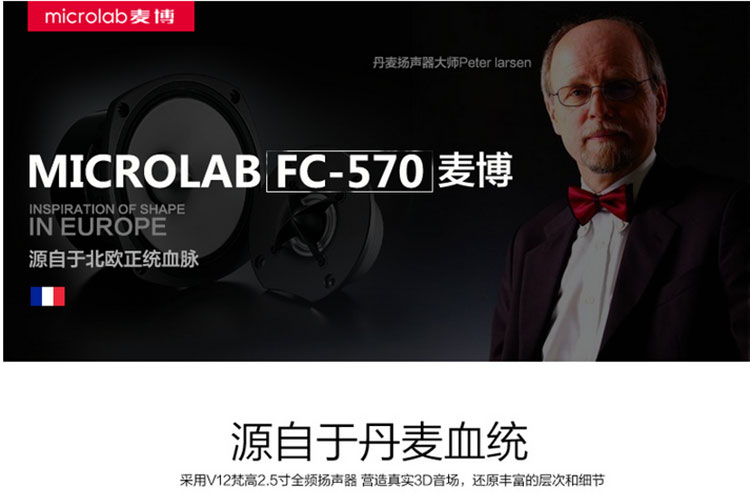Viewport: 750px width, 493px height.
Task: Click the man's eyeglasses
Action: (602, 91)
